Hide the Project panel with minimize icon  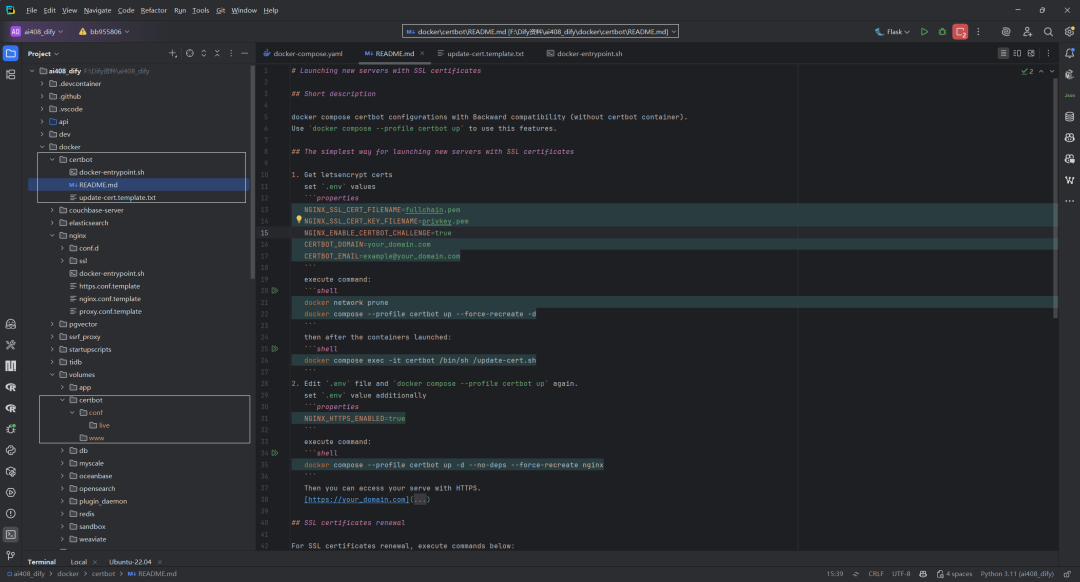[245, 53]
